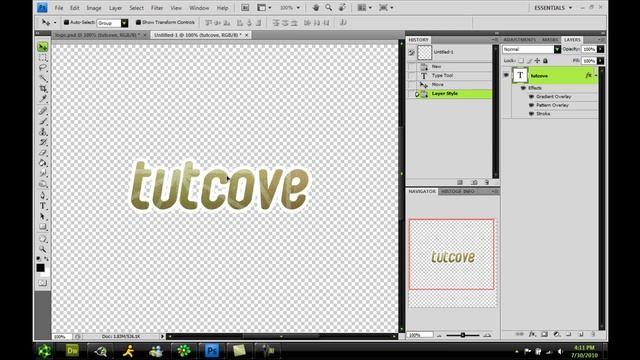640x360 pixels.
Task: Click the foreground color swatch
Action: pyautogui.click(x=40, y=268)
